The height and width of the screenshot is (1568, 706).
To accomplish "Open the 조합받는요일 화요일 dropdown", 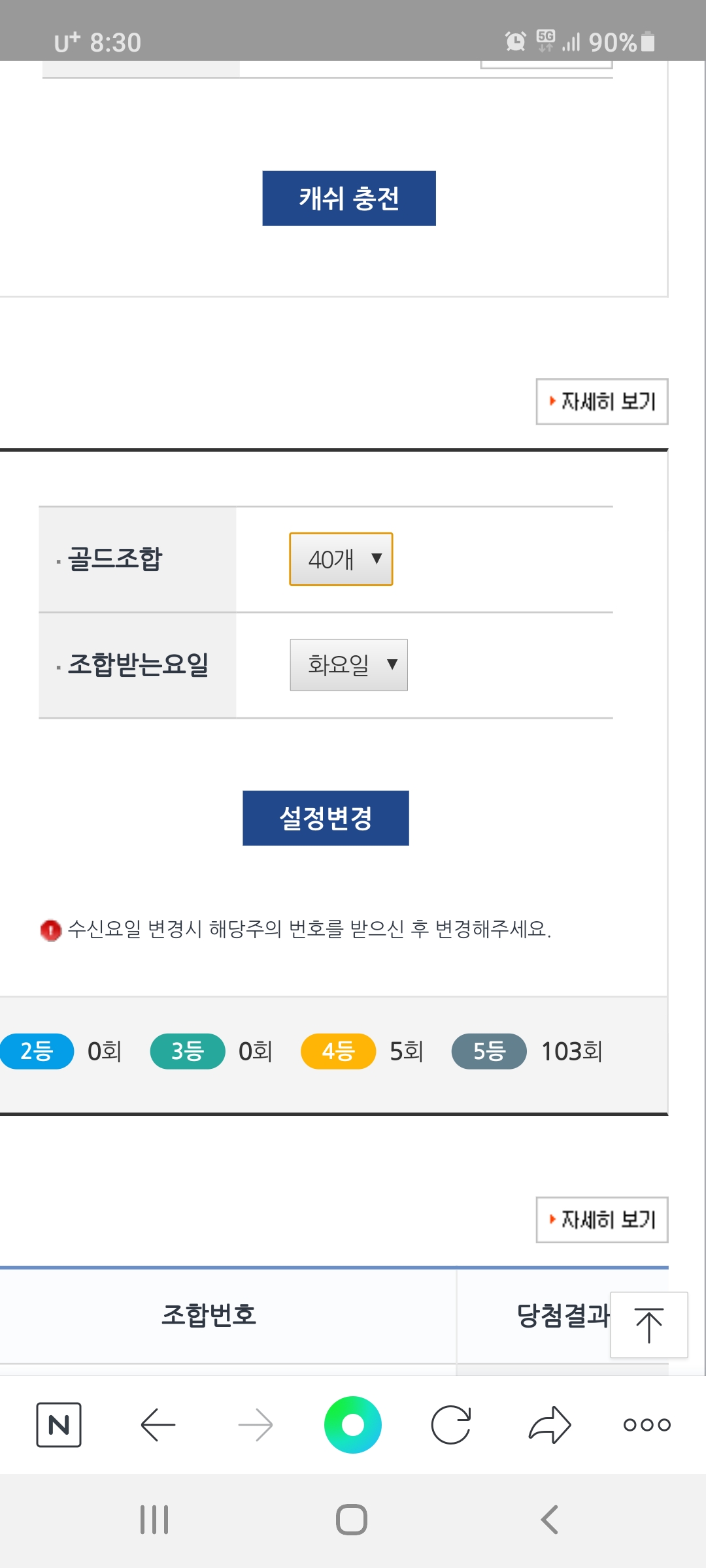I will click(348, 665).
